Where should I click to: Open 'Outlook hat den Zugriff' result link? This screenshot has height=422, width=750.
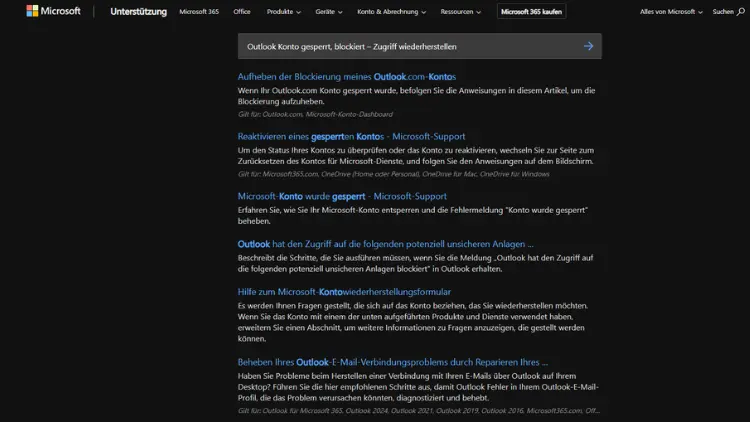pos(386,244)
